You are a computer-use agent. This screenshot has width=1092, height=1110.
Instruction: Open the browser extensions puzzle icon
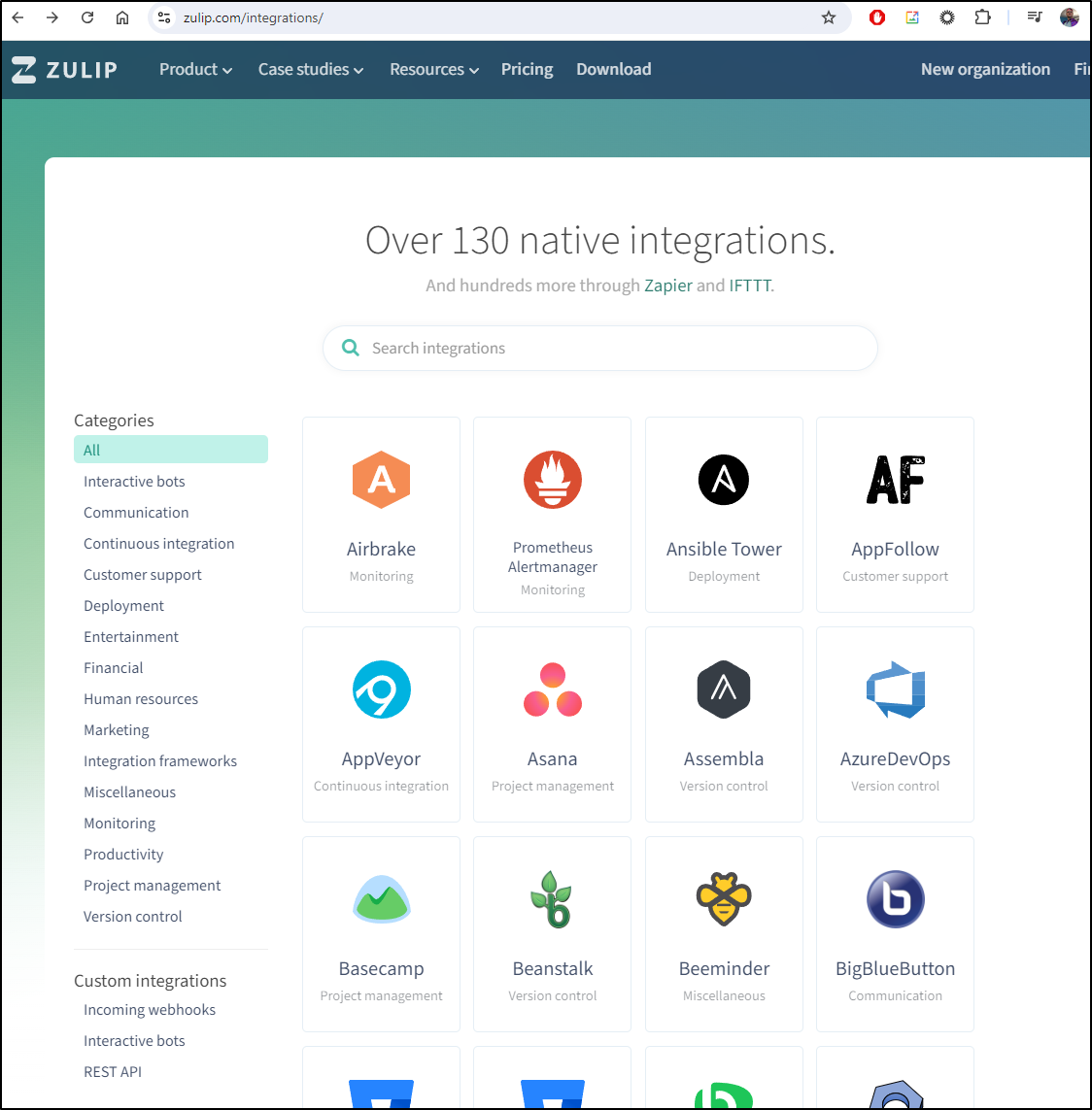(x=982, y=17)
